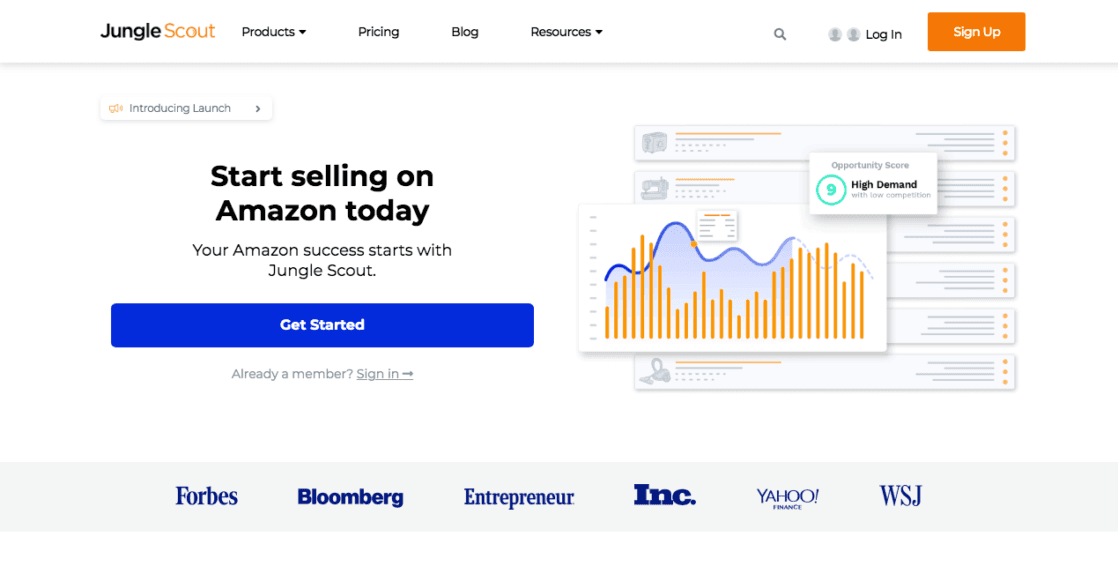Click the Opportunity Score card with 9
The width and height of the screenshot is (1118, 574).
(x=873, y=184)
